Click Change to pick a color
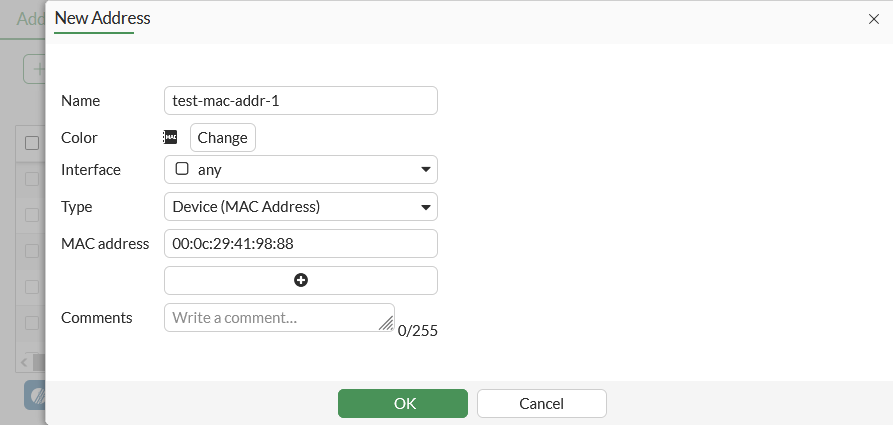The height and width of the screenshot is (425, 893). click(222, 137)
